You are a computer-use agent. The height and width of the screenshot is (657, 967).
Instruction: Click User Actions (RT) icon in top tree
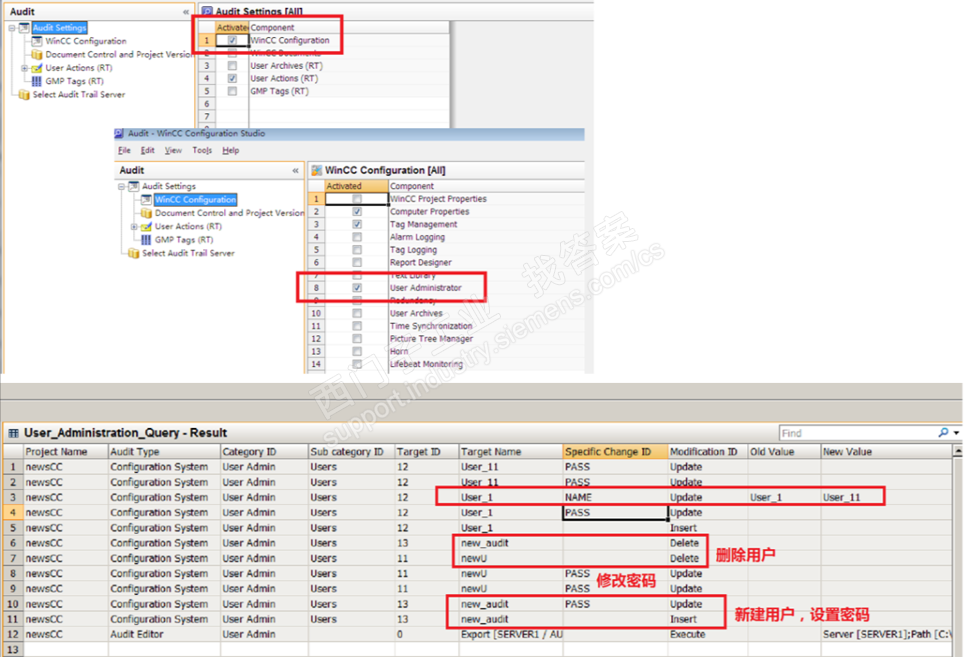point(37,68)
